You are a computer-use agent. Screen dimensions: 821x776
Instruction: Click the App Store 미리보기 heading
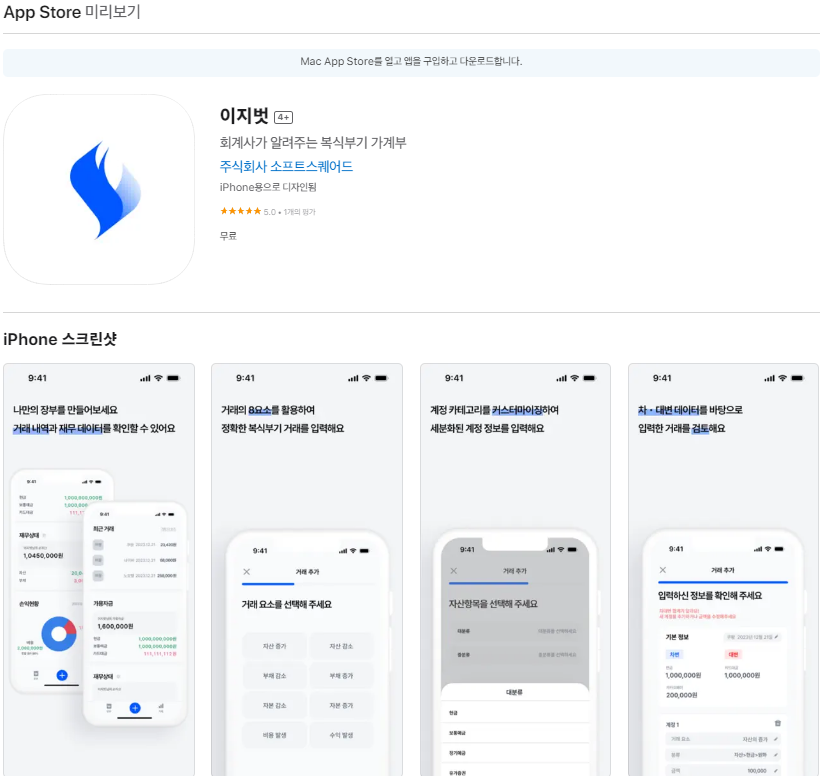[x=72, y=12]
